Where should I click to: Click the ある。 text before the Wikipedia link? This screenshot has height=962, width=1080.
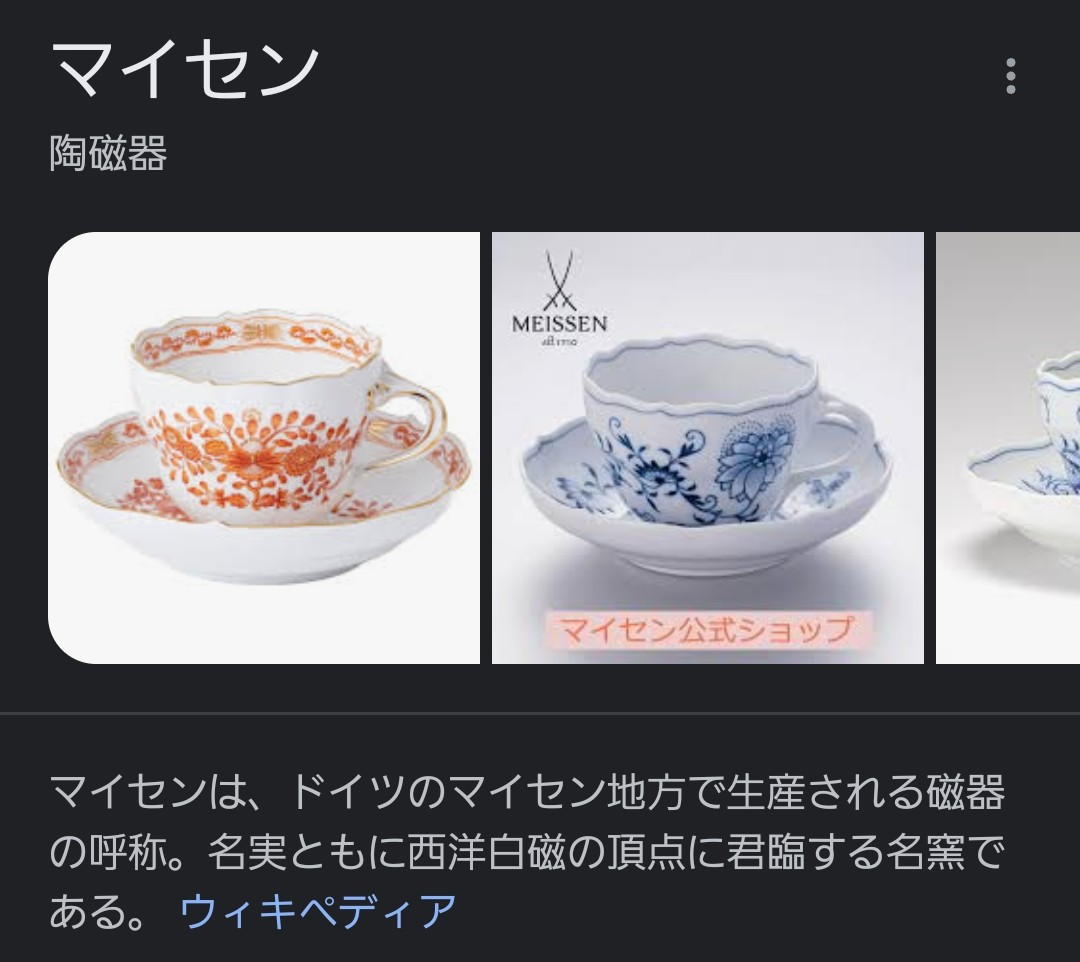(x=96, y=911)
